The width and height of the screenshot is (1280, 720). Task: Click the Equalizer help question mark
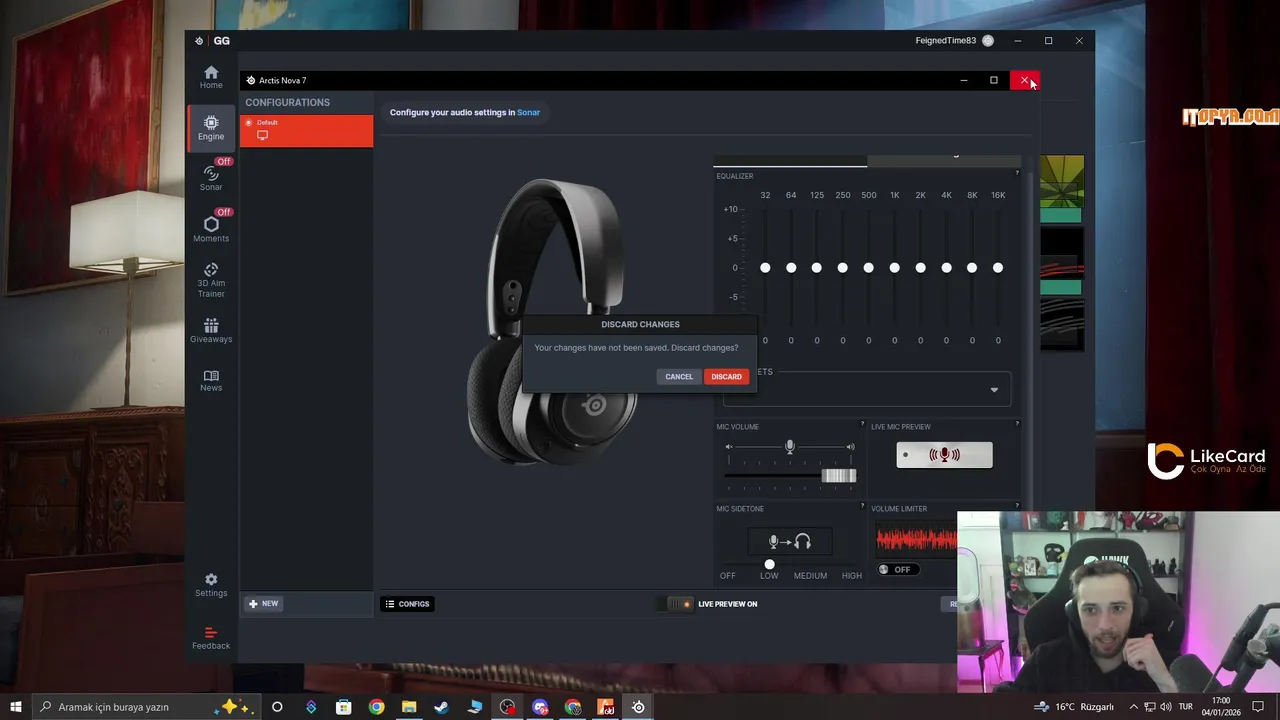click(1017, 173)
